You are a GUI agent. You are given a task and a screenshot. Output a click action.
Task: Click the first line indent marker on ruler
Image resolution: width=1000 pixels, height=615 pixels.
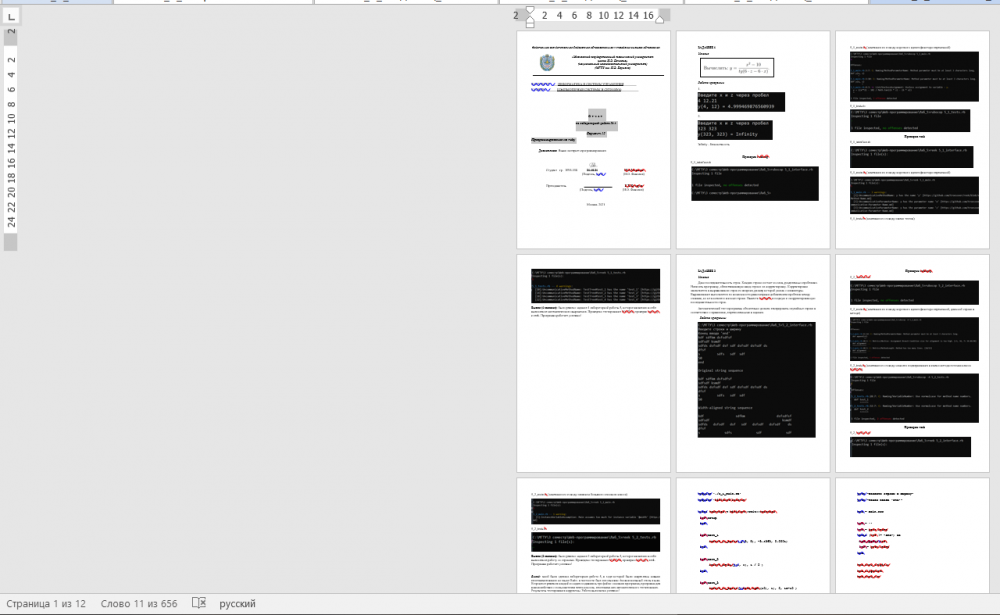coord(529,9)
